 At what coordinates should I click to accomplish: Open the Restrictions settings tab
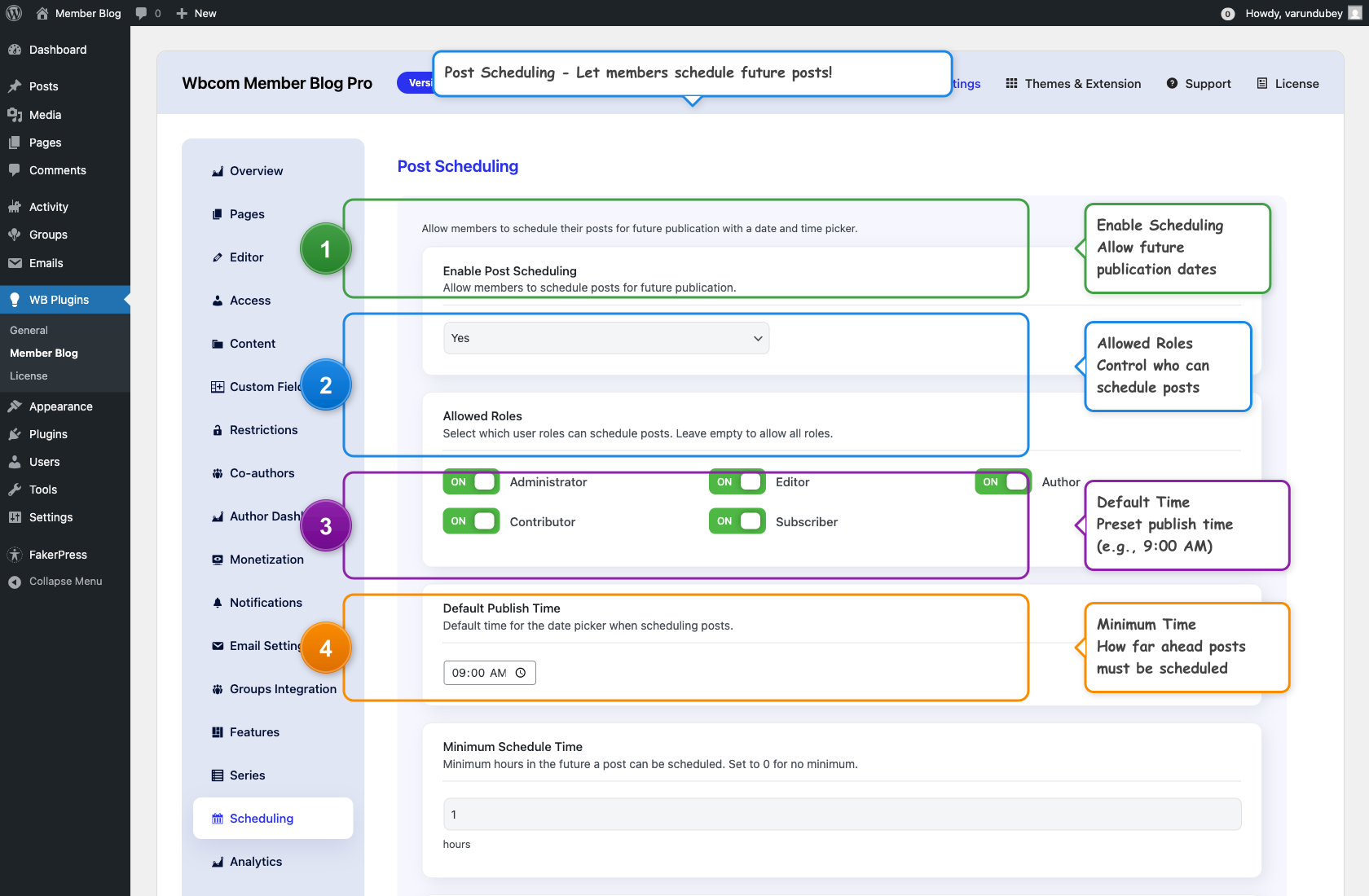(273, 430)
